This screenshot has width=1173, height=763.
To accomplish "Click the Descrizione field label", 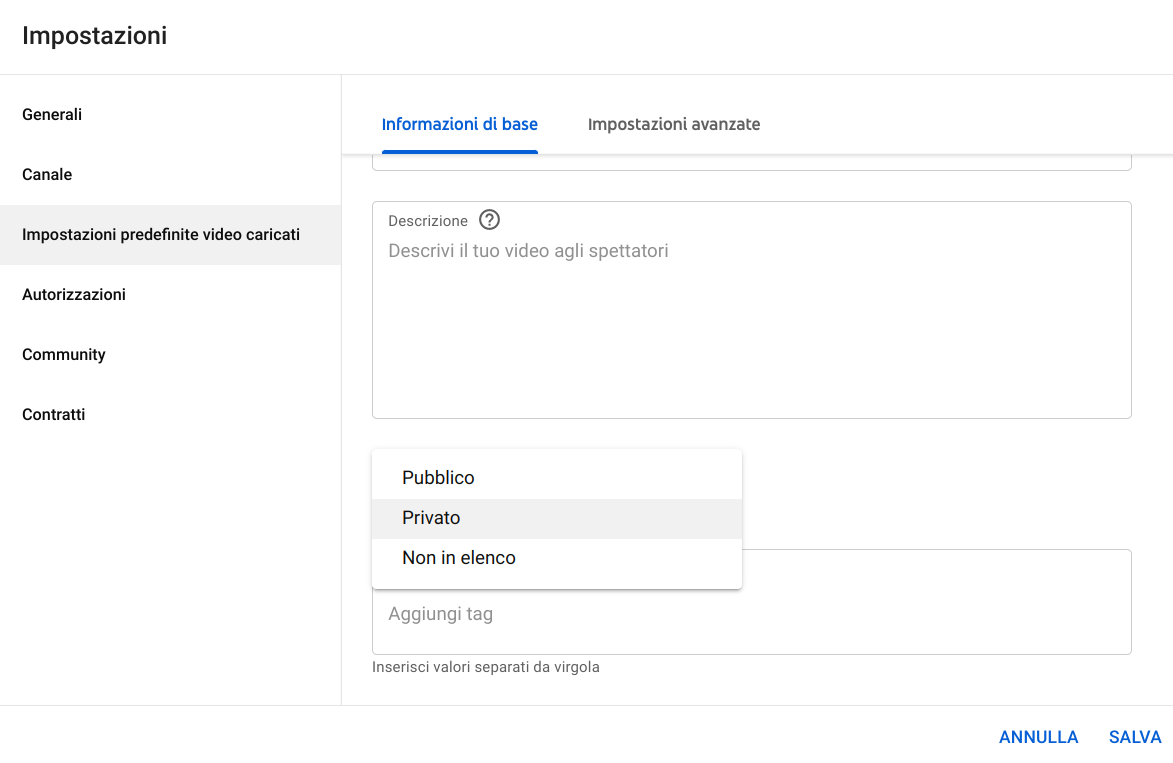I will coord(428,221).
